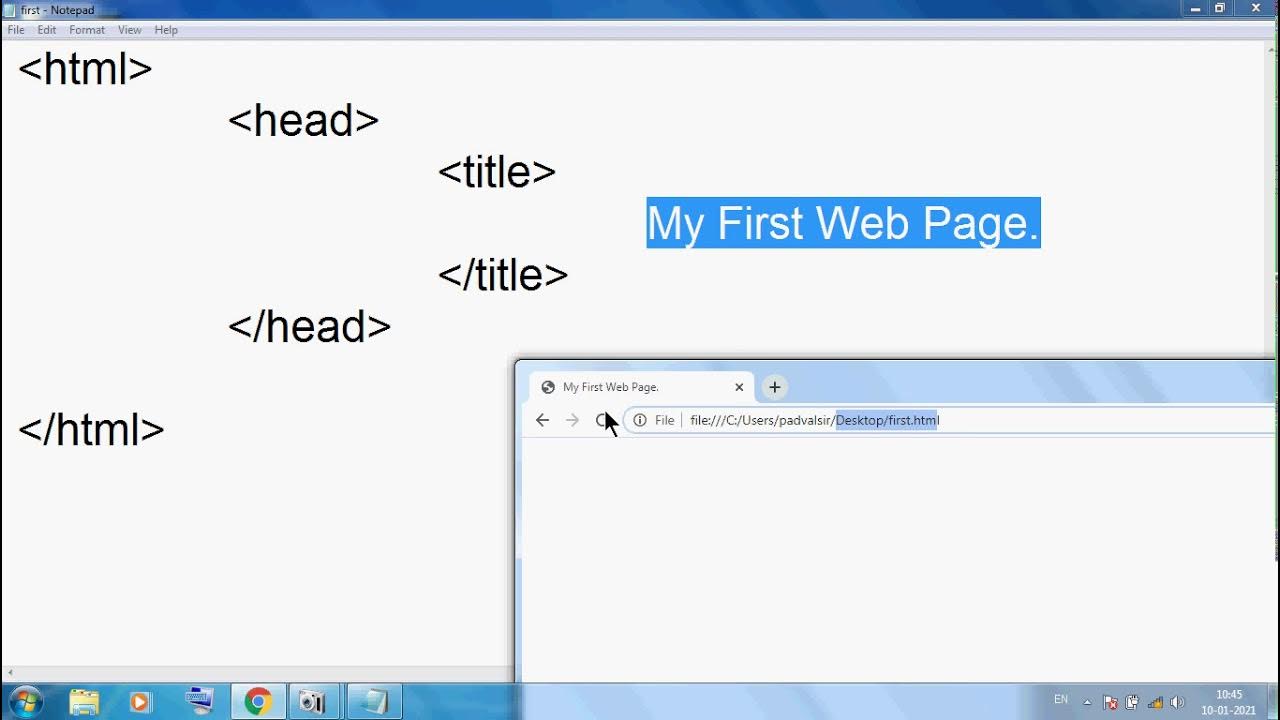The width and height of the screenshot is (1280, 720).
Task: Switch to Notepad on the taskbar
Action: 373,702
